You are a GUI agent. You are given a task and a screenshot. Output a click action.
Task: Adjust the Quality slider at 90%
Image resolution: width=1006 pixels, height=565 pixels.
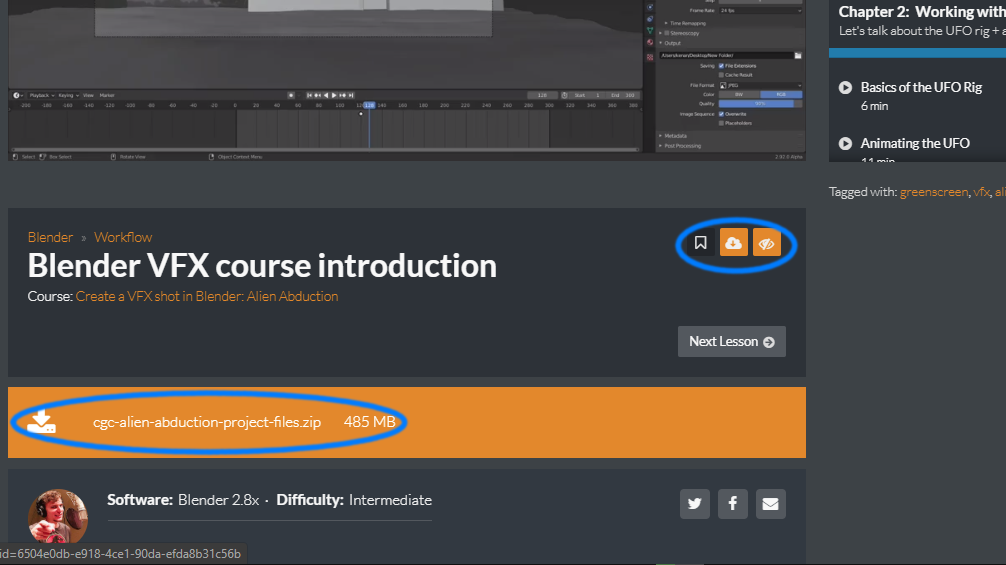760,104
